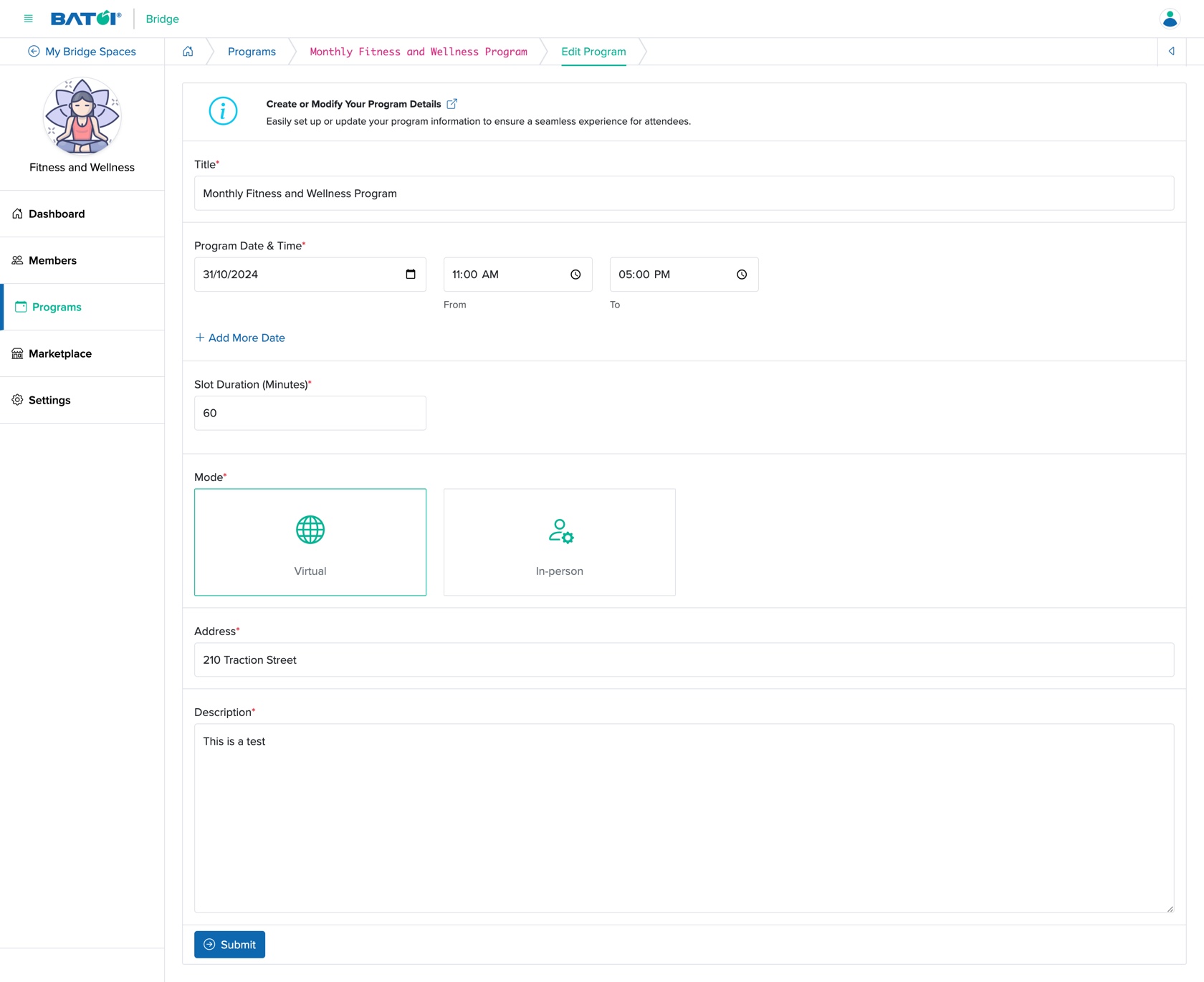Collapse the panel with the triangle icon
Screen dimensions: 1204x982
coord(1172,52)
